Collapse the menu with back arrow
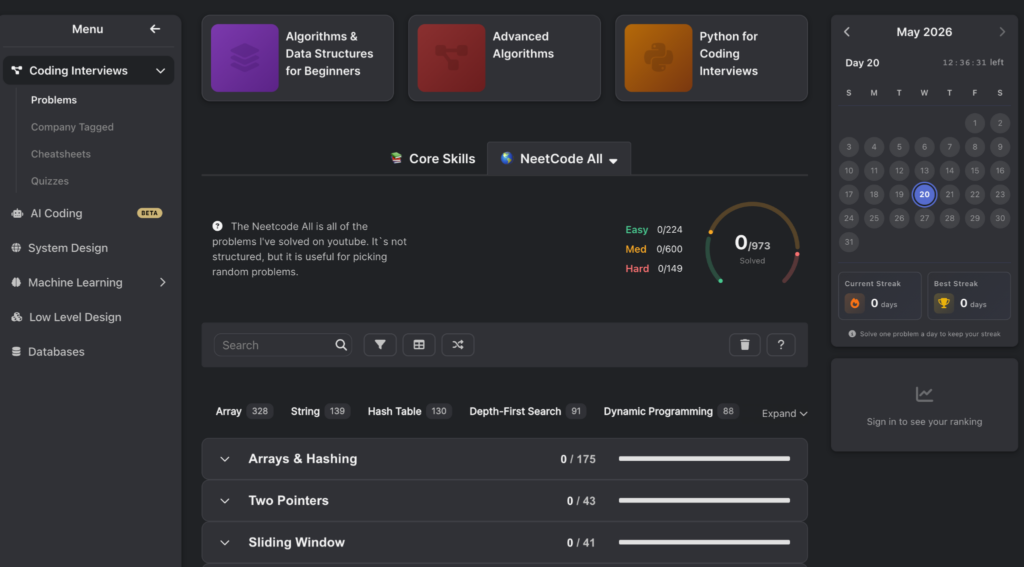Image resolution: width=1024 pixels, height=567 pixels. click(x=155, y=29)
